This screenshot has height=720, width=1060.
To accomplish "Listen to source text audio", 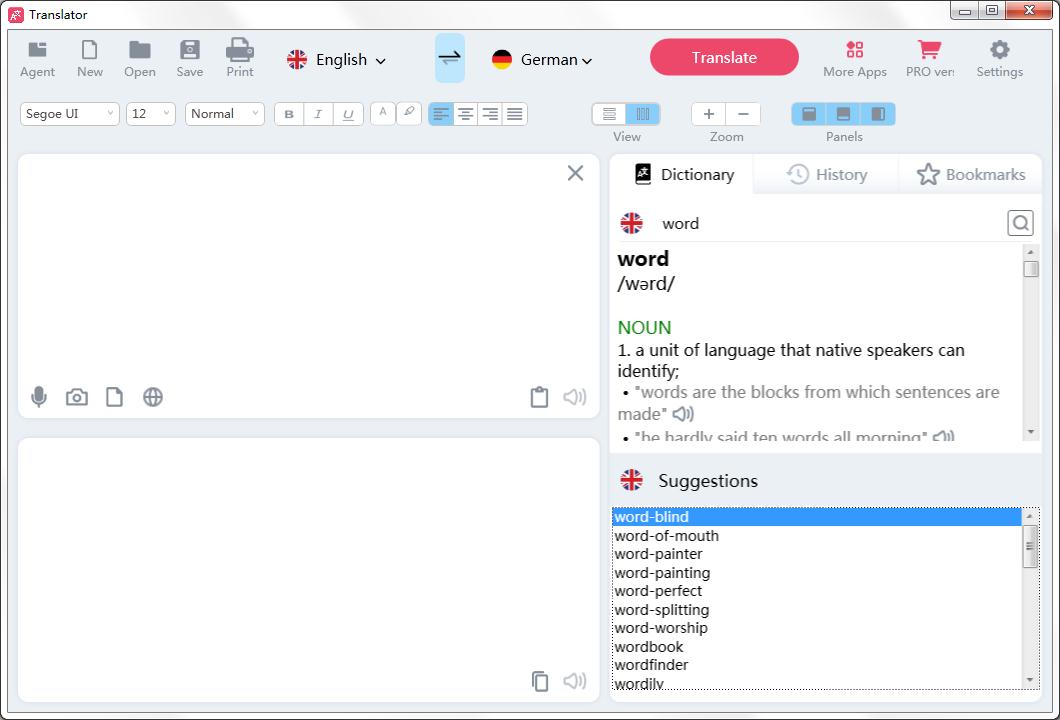I will click(575, 397).
